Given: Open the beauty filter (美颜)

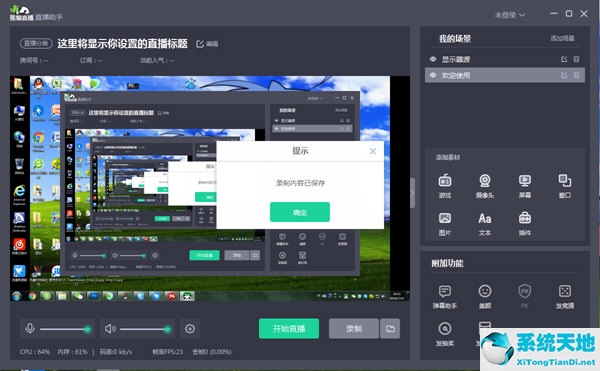Looking at the screenshot, I should (x=485, y=297).
